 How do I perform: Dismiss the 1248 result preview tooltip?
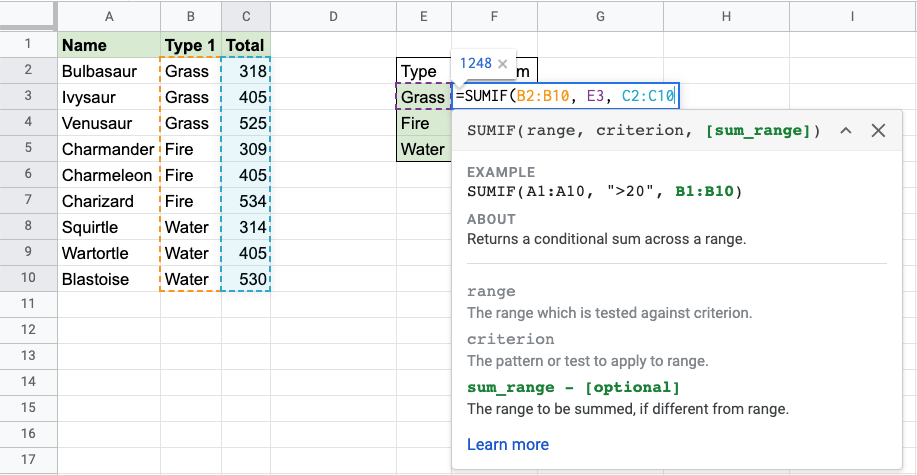(x=503, y=63)
